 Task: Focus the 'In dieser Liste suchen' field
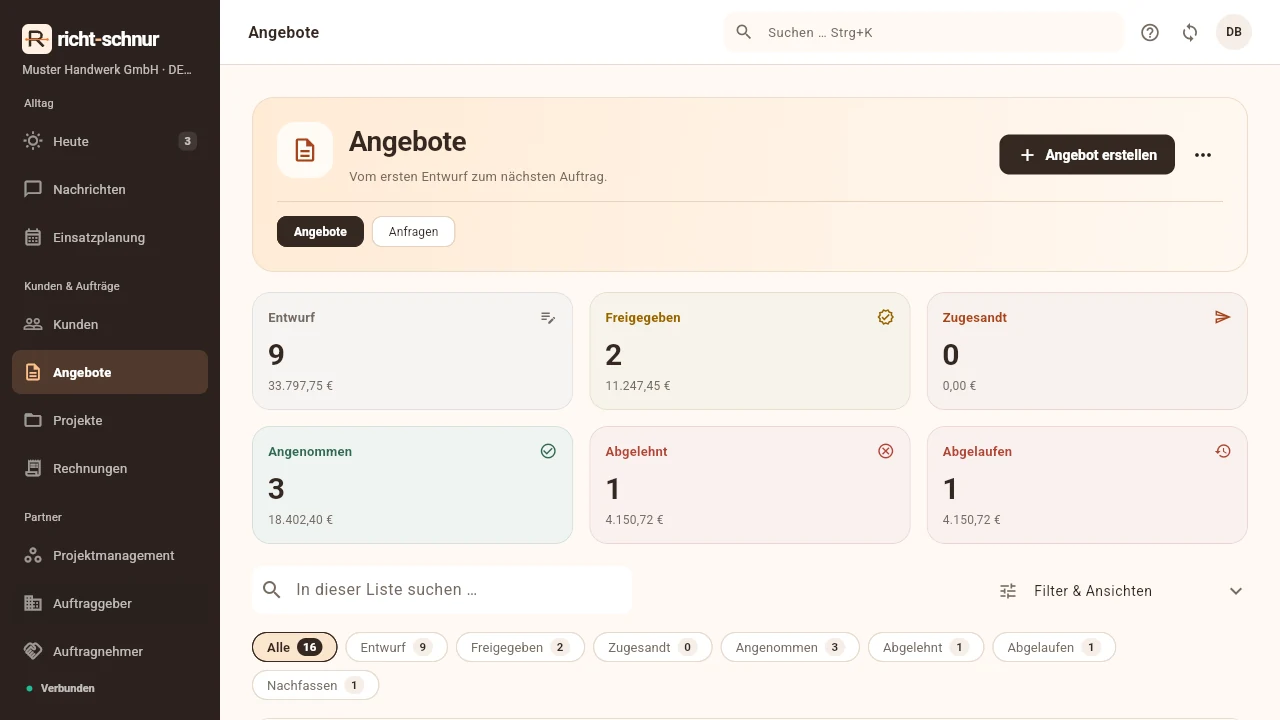point(442,590)
